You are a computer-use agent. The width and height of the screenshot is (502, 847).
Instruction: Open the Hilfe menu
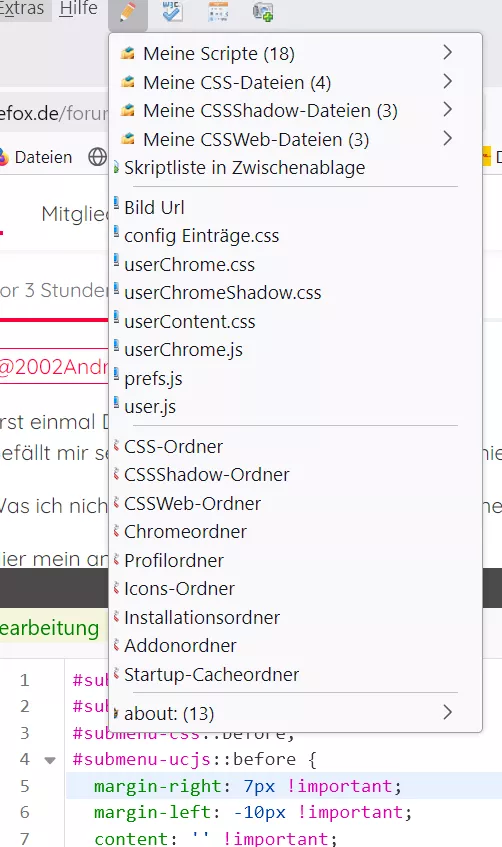(x=78, y=9)
